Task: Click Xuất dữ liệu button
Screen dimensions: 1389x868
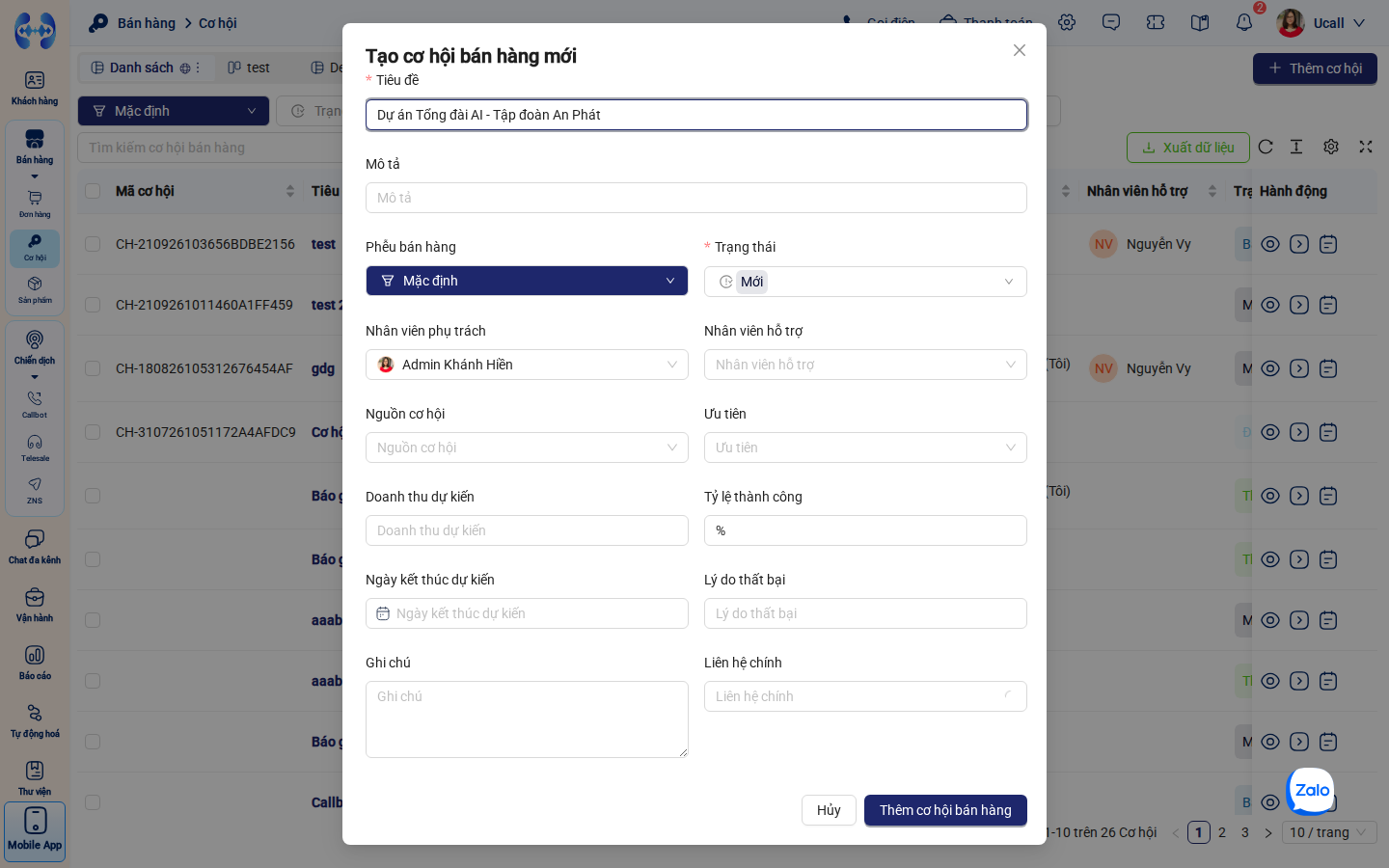Action: (1188, 148)
